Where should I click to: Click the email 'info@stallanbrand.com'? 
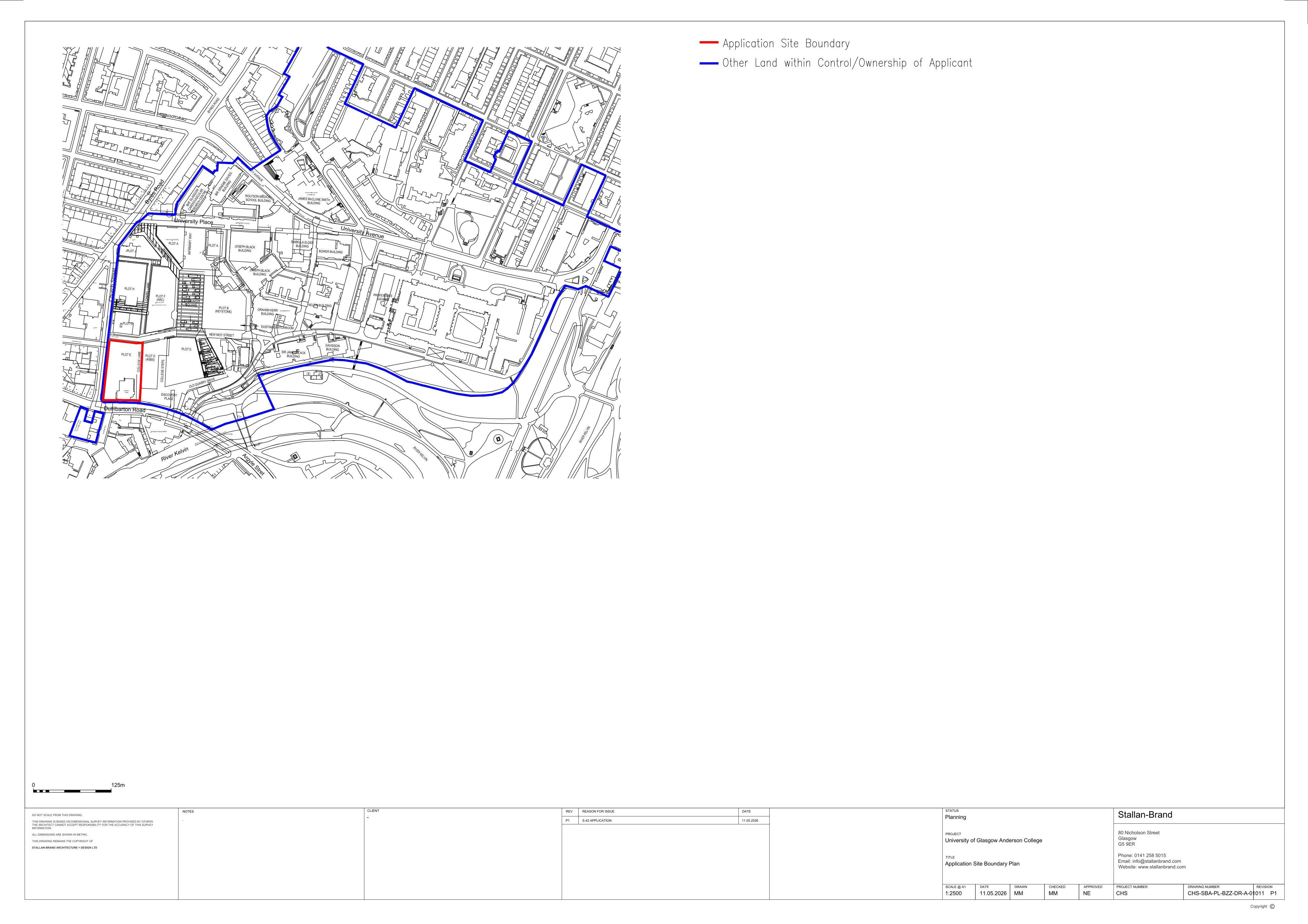click(1156, 861)
